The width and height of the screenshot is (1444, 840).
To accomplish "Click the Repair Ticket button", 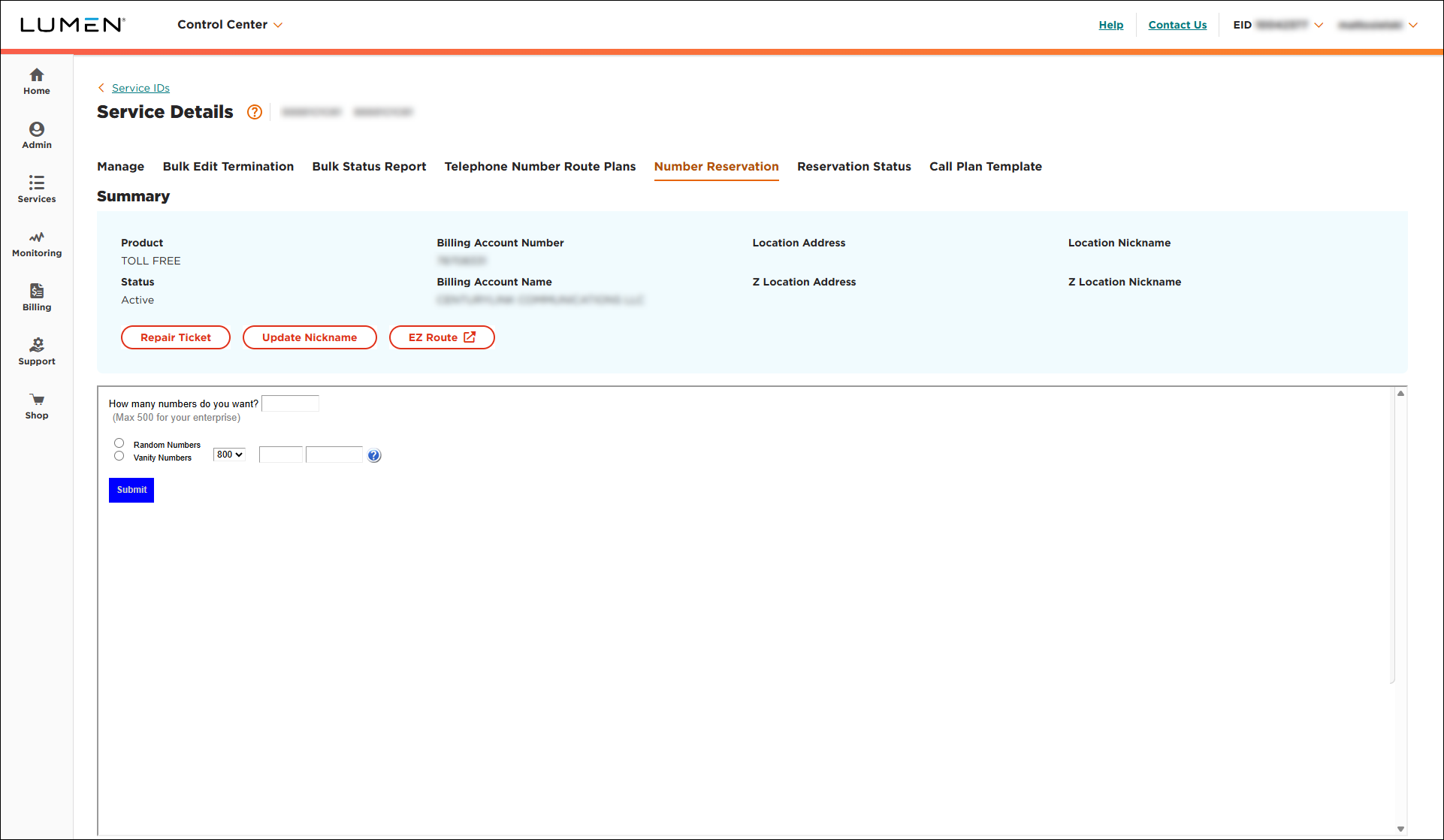I will click(x=175, y=337).
